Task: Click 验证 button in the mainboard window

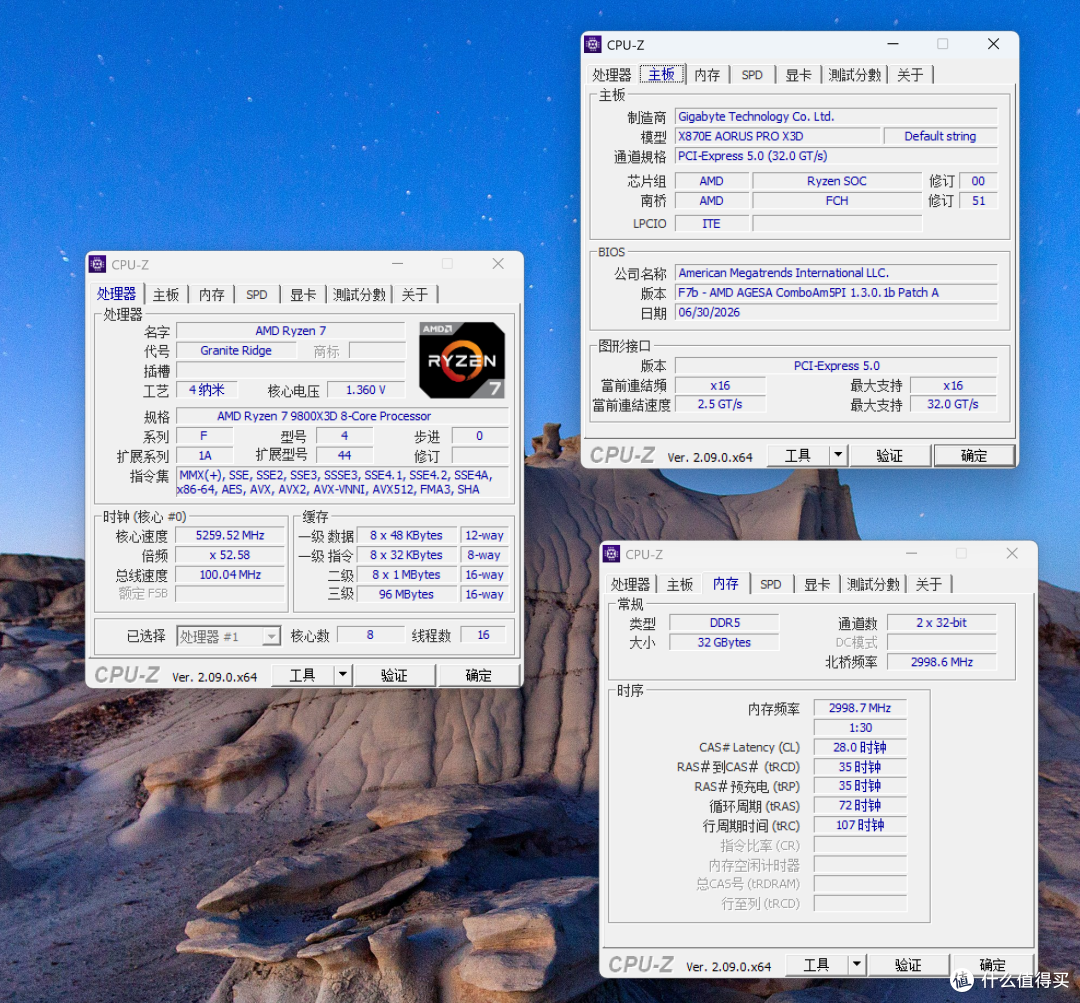Action: coord(889,455)
